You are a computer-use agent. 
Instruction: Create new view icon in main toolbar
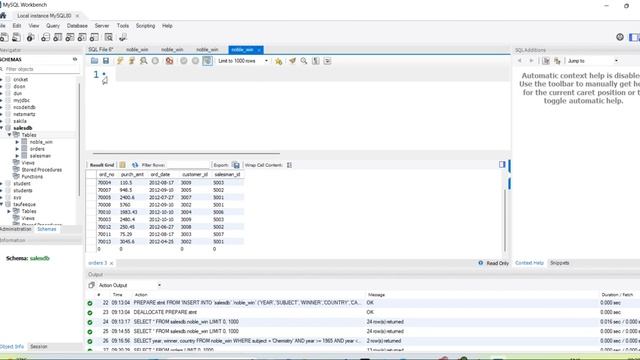pos(70,37)
